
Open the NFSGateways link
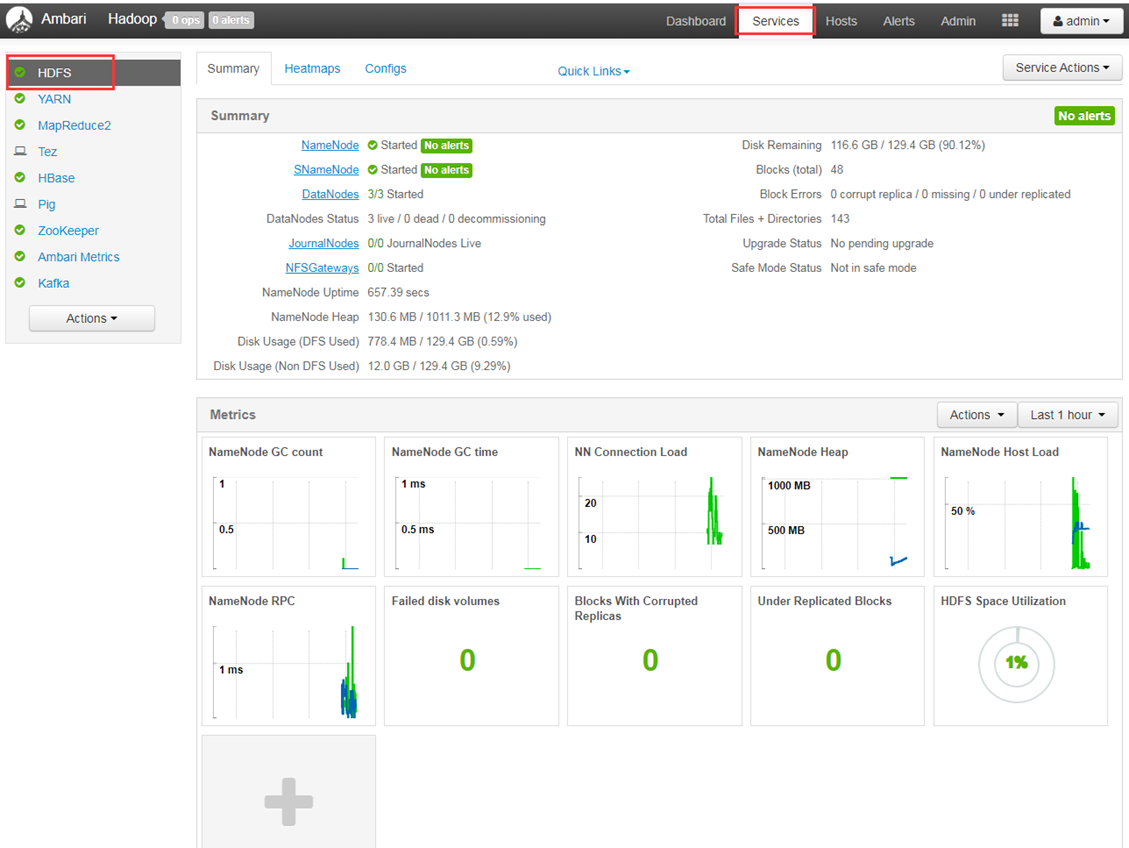point(322,268)
